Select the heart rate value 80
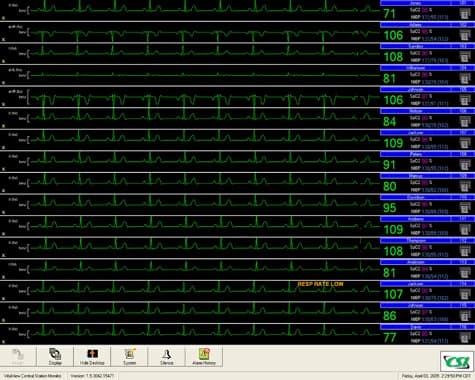 [390, 186]
